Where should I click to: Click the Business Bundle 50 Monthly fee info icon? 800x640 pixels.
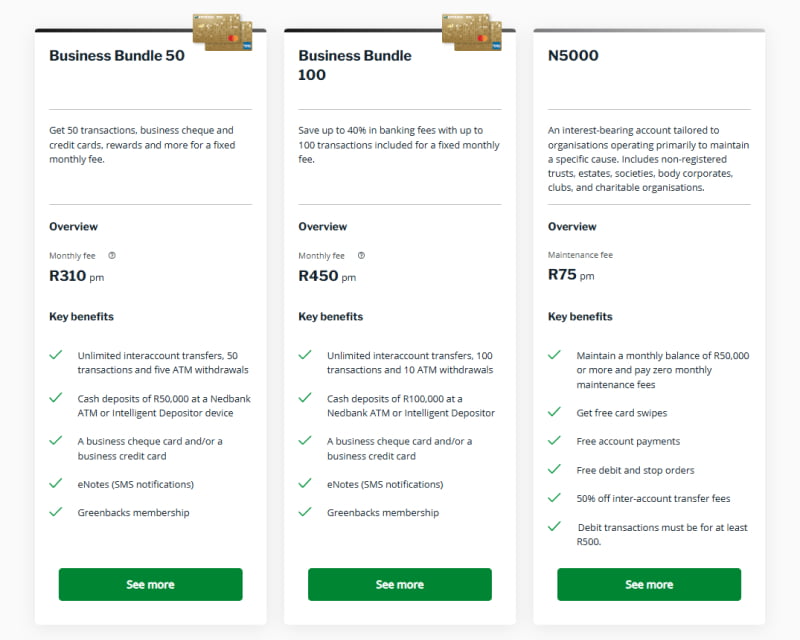point(112,255)
